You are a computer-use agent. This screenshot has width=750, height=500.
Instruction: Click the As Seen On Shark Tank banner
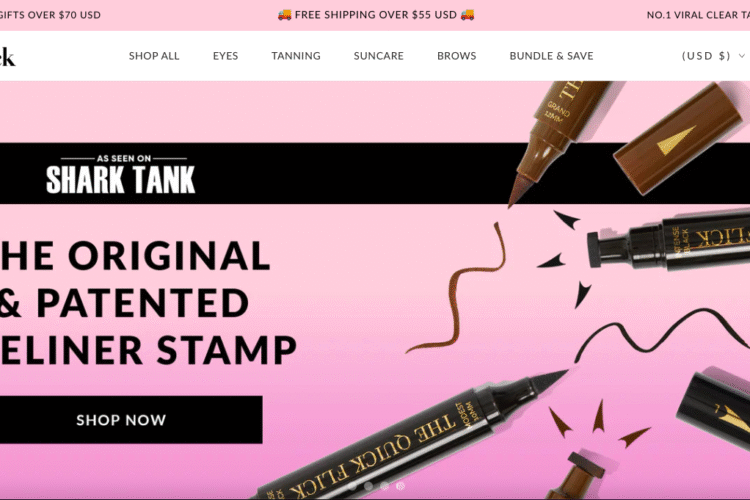click(x=121, y=174)
